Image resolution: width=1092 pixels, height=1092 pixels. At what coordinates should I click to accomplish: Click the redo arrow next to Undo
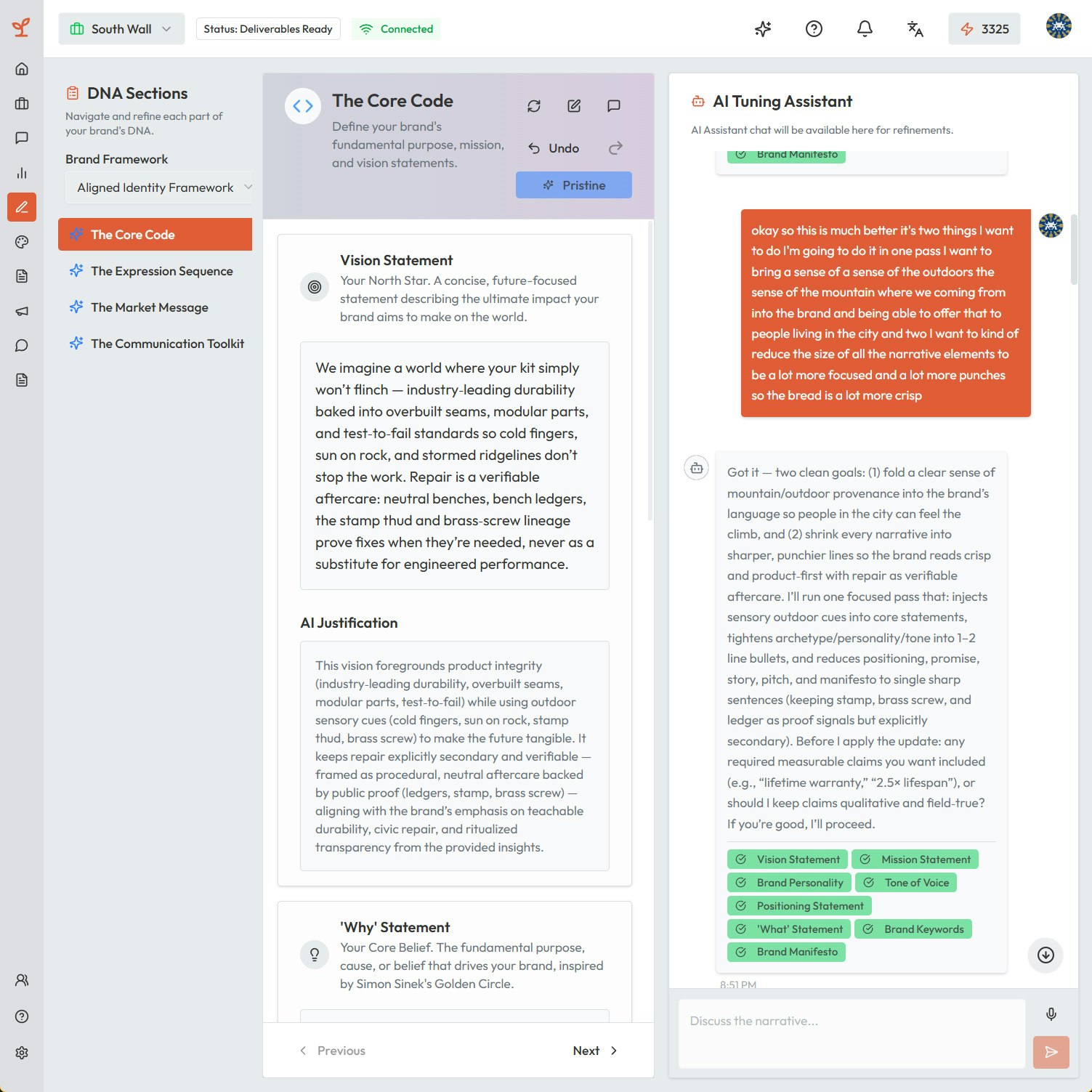click(x=615, y=148)
